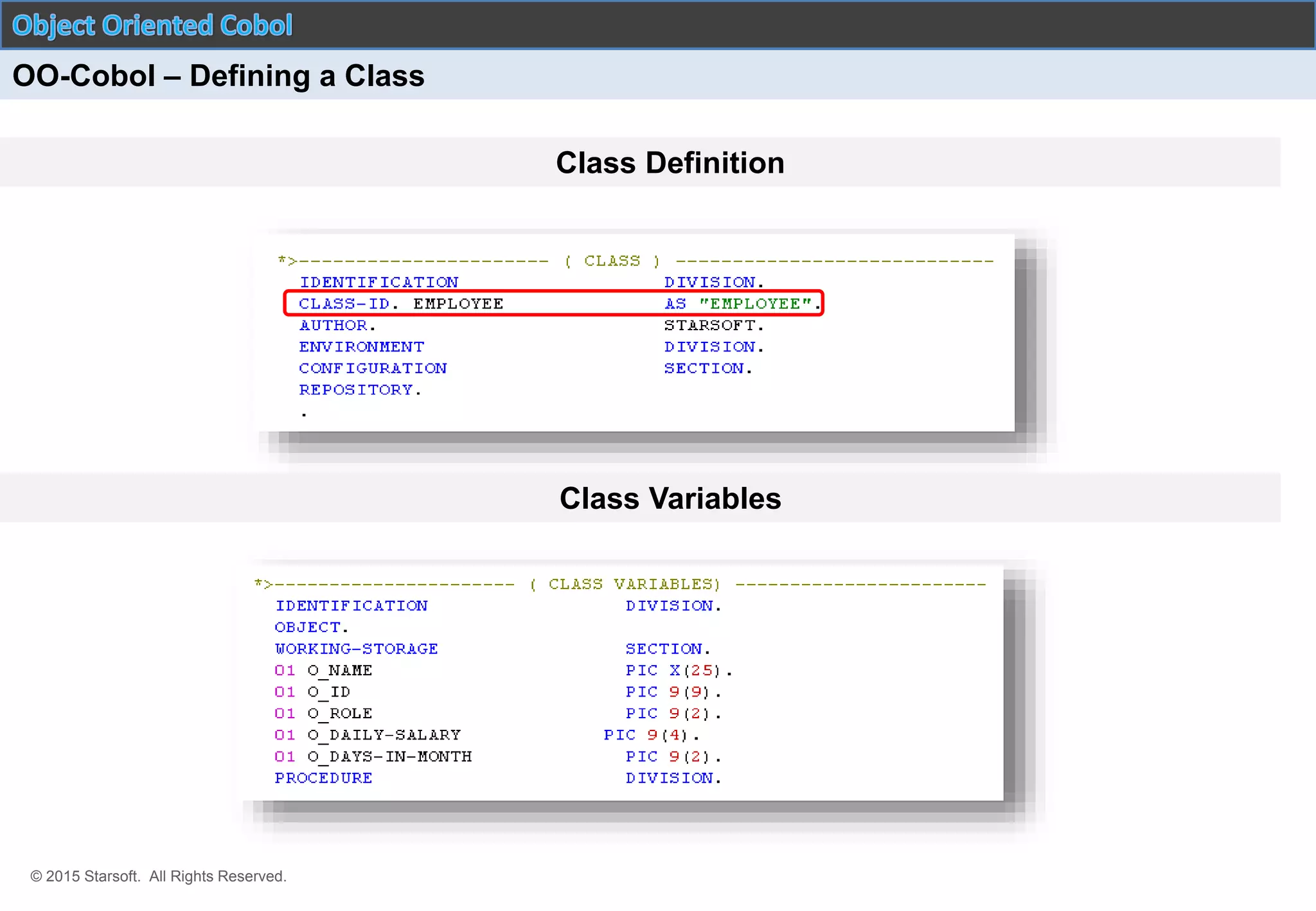Select the 'OO-Cobol – Defining a Class' heading
Viewport: 1316px width, 911px height.
pos(218,76)
